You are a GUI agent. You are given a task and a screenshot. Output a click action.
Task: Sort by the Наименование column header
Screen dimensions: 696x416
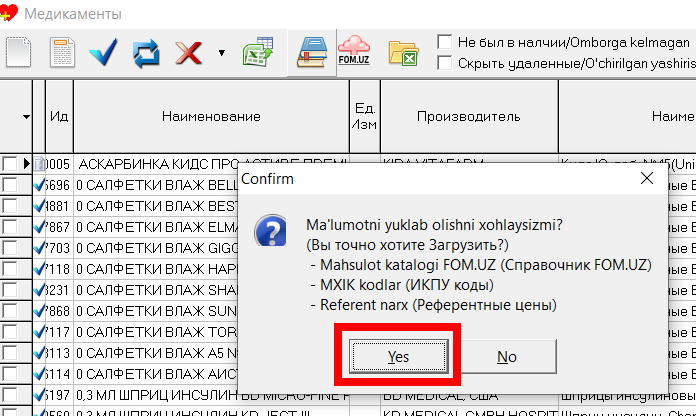(211, 116)
